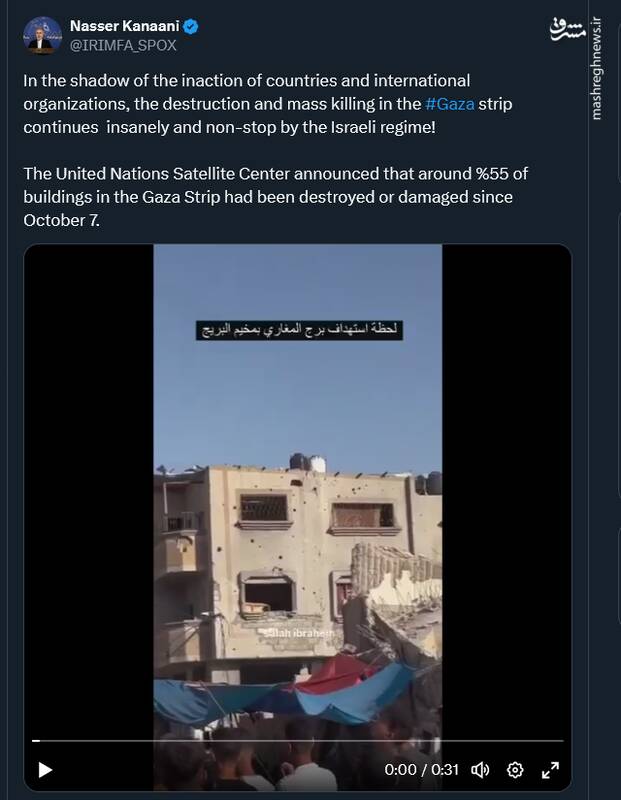This screenshot has width=621, height=800.
Task: Click the video progress bar midpoint
Action: point(297,740)
